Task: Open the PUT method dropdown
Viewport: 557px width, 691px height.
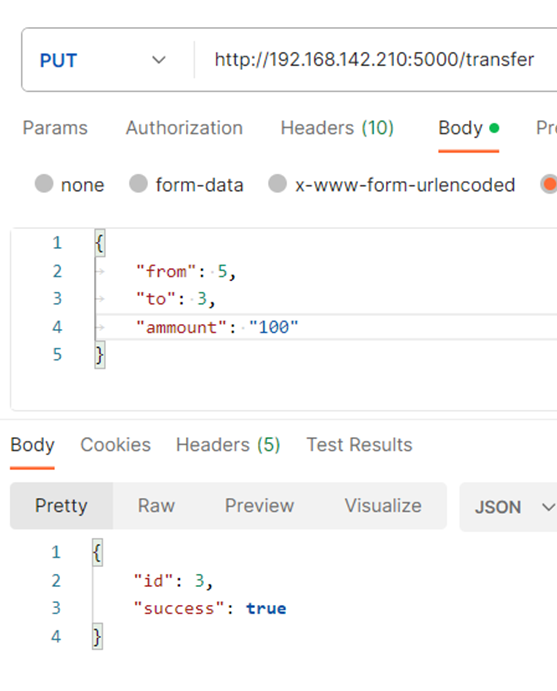Action: pyautogui.click(x=103, y=60)
